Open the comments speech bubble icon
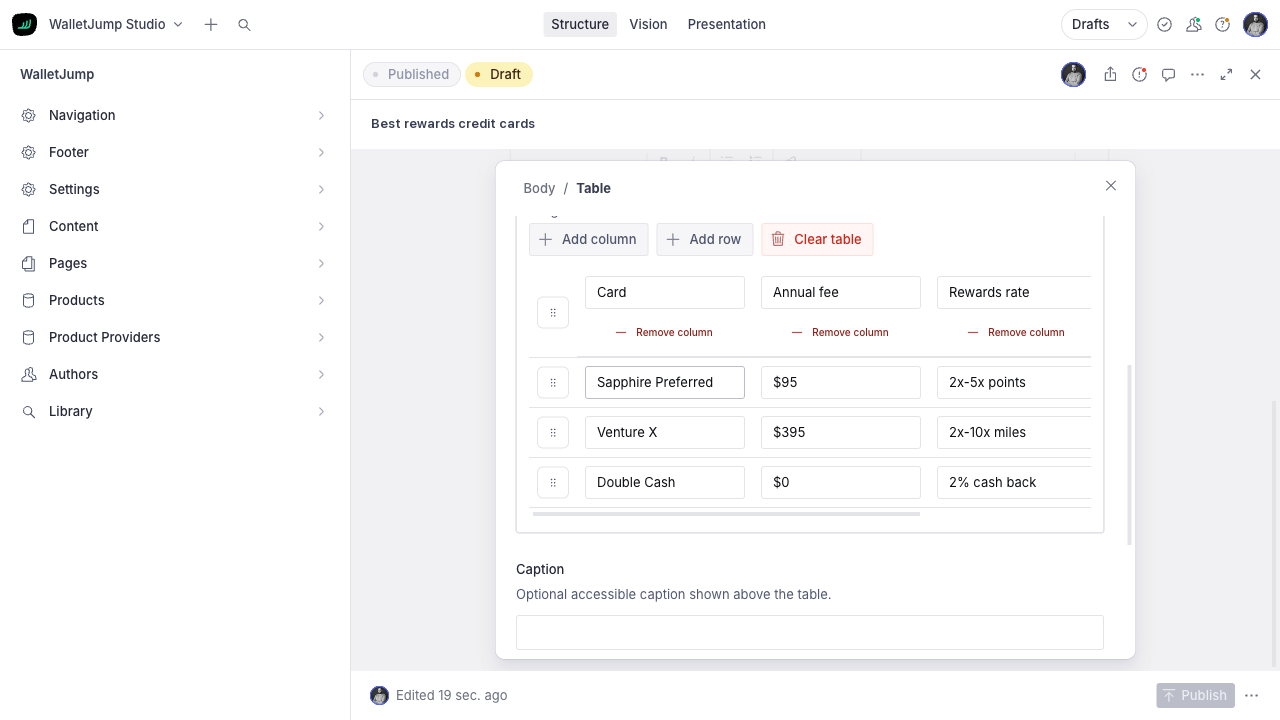Screen dimensions: 1280x720 (1168, 74)
